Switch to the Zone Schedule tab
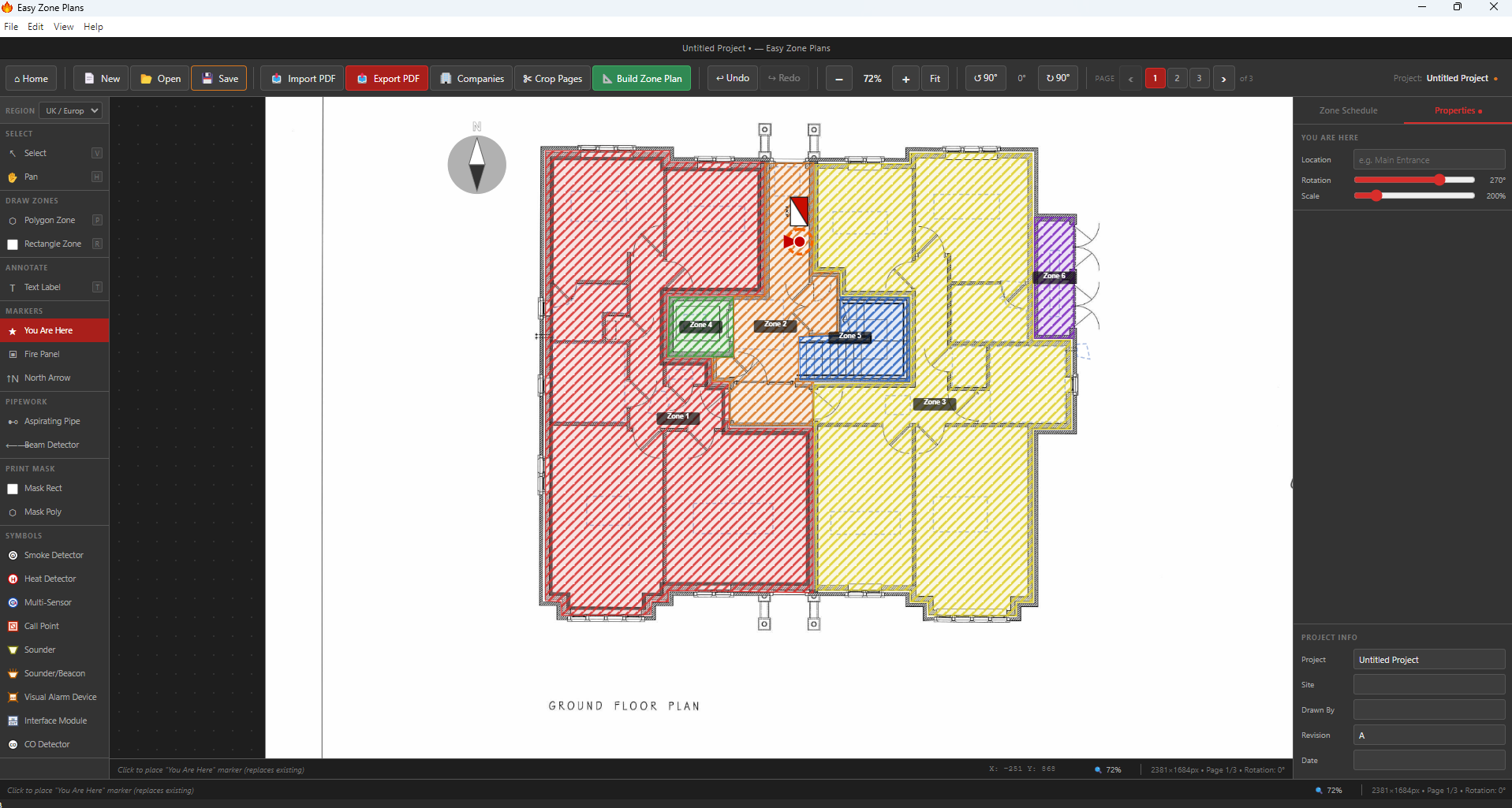Viewport: 1512px width, 808px height. tap(1348, 110)
